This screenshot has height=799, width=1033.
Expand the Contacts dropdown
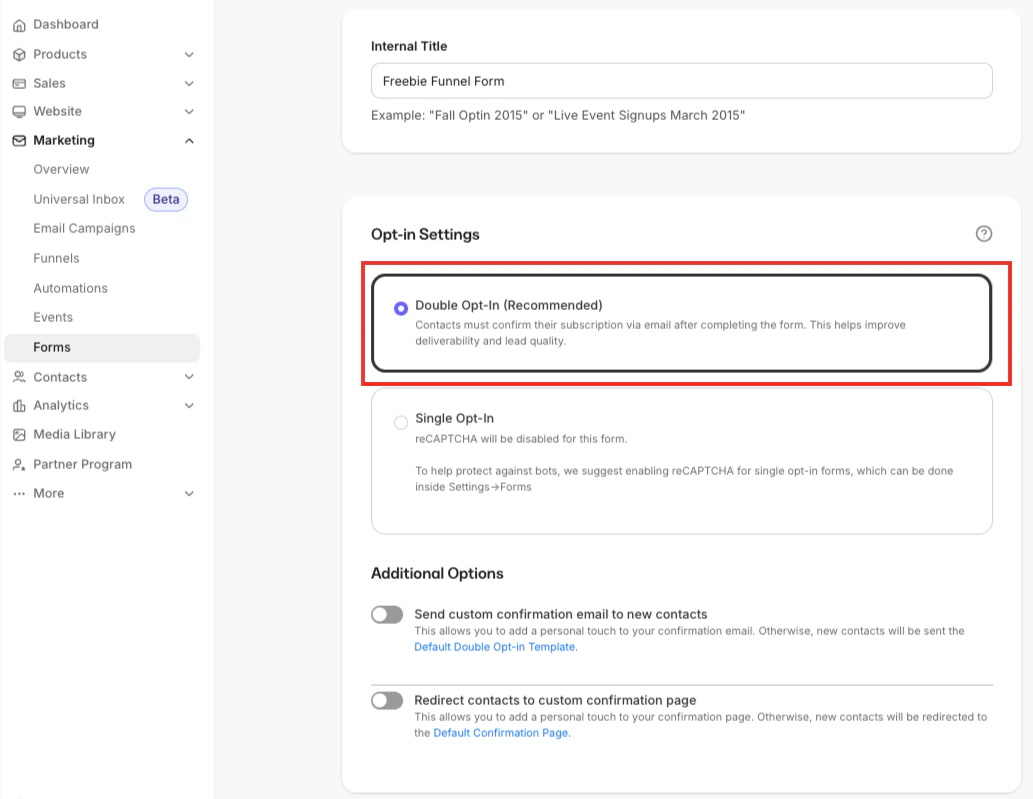click(x=189, y=377)
